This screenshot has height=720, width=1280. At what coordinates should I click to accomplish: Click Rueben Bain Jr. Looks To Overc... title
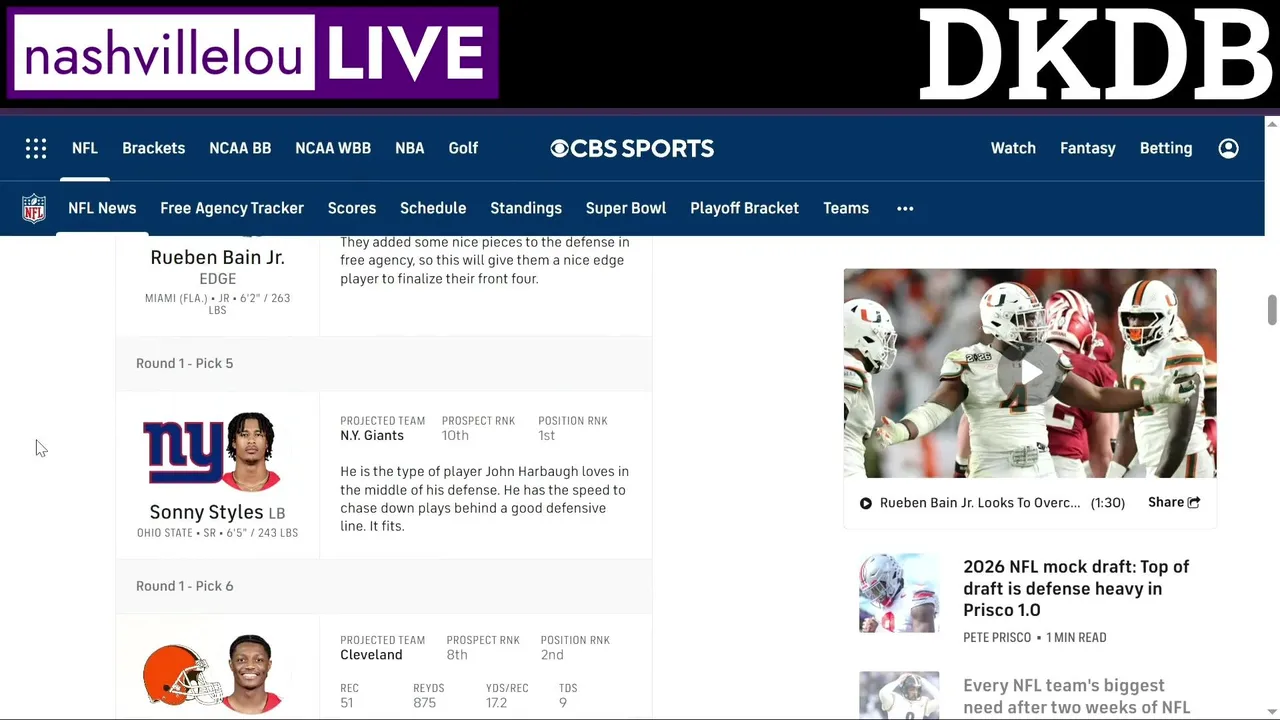pos(980,503)
